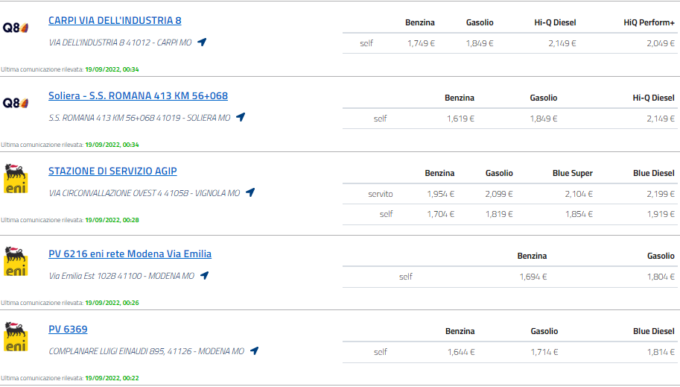Click the Gasolio price 1,804 € at PV 6216
680x387 pixels.
pos(661,276)
